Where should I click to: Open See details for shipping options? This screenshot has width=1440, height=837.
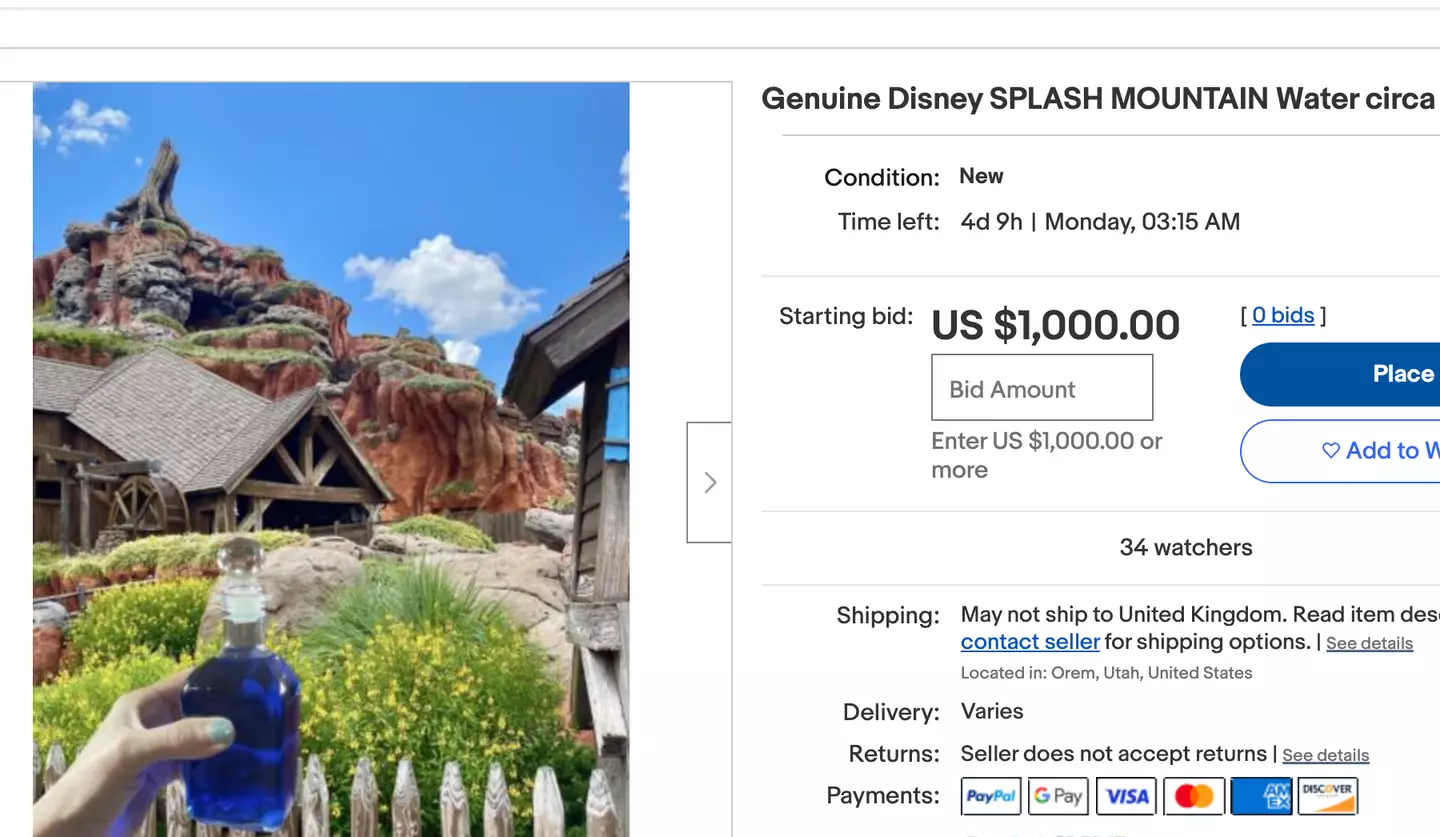[1369, 643]
